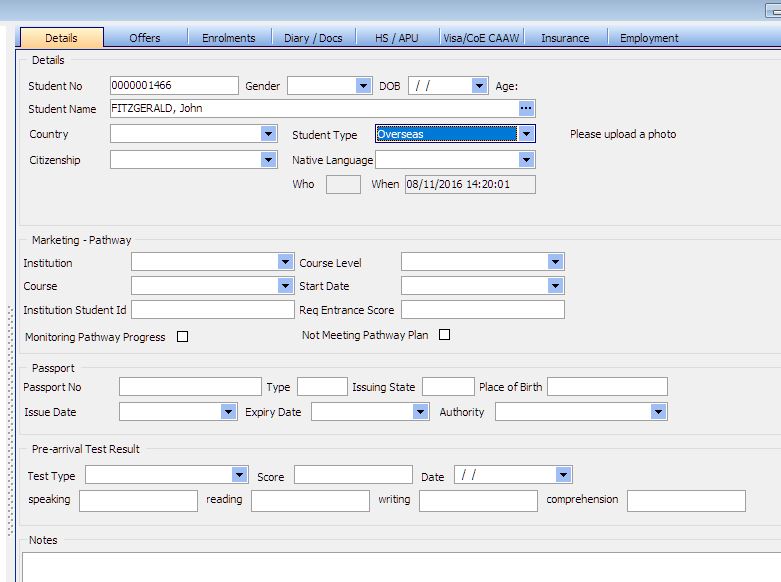This screenshot has width=781, height=582.
Task: Enable Not Meeting Pathway Plan checkbox
Action: [x=445, y=335]
